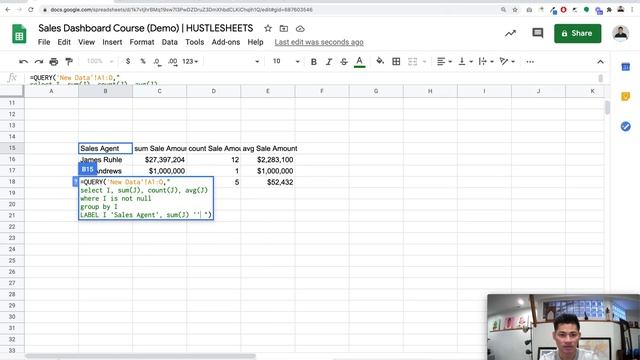Open the Borders tool
Screen dimensions: 640x360
pos(396,61)
